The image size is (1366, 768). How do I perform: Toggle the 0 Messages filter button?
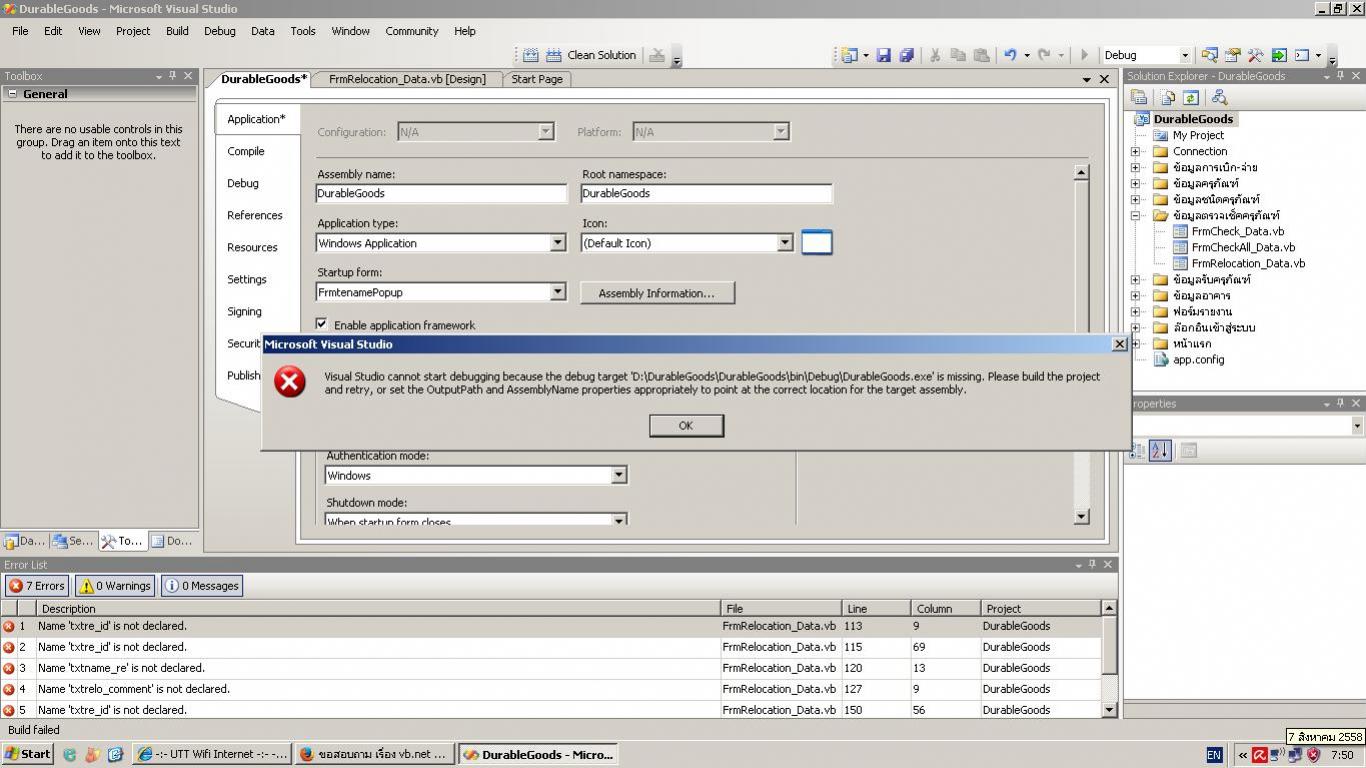coord(202,586)
